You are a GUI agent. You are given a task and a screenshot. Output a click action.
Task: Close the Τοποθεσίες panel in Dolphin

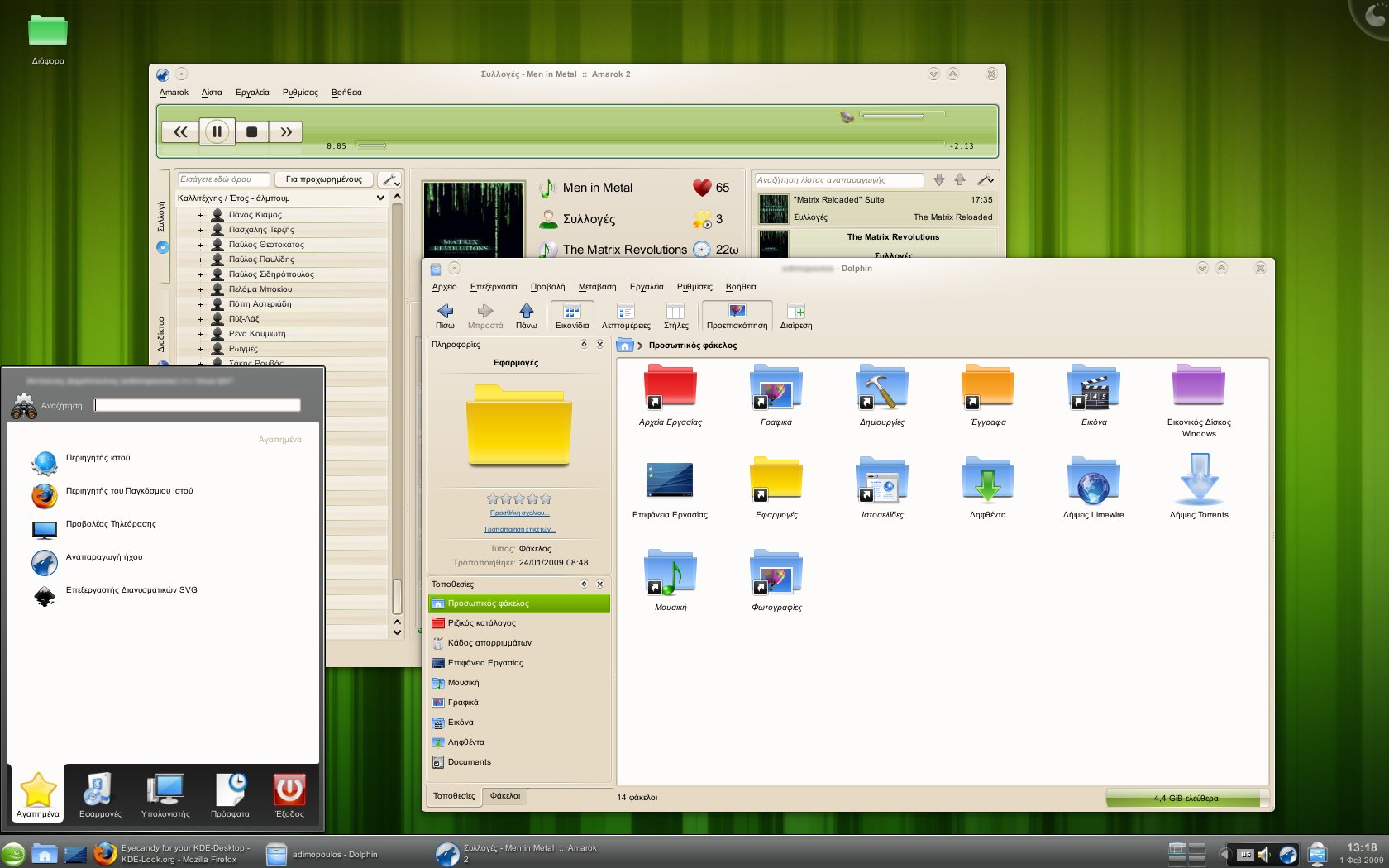[x=600, y=584]
